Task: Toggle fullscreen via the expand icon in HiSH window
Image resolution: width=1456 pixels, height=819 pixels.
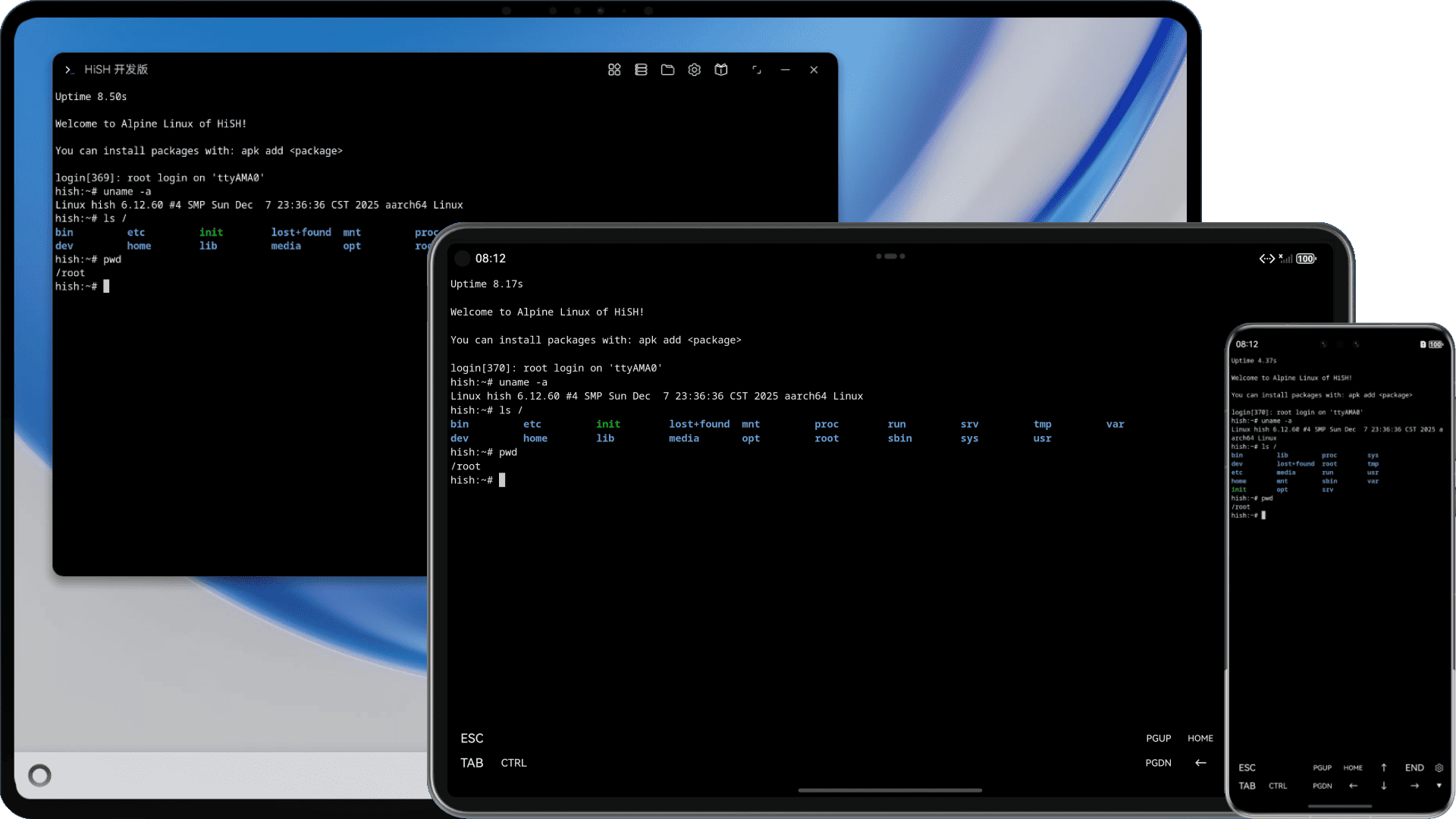Action: [x=757, y=69]
